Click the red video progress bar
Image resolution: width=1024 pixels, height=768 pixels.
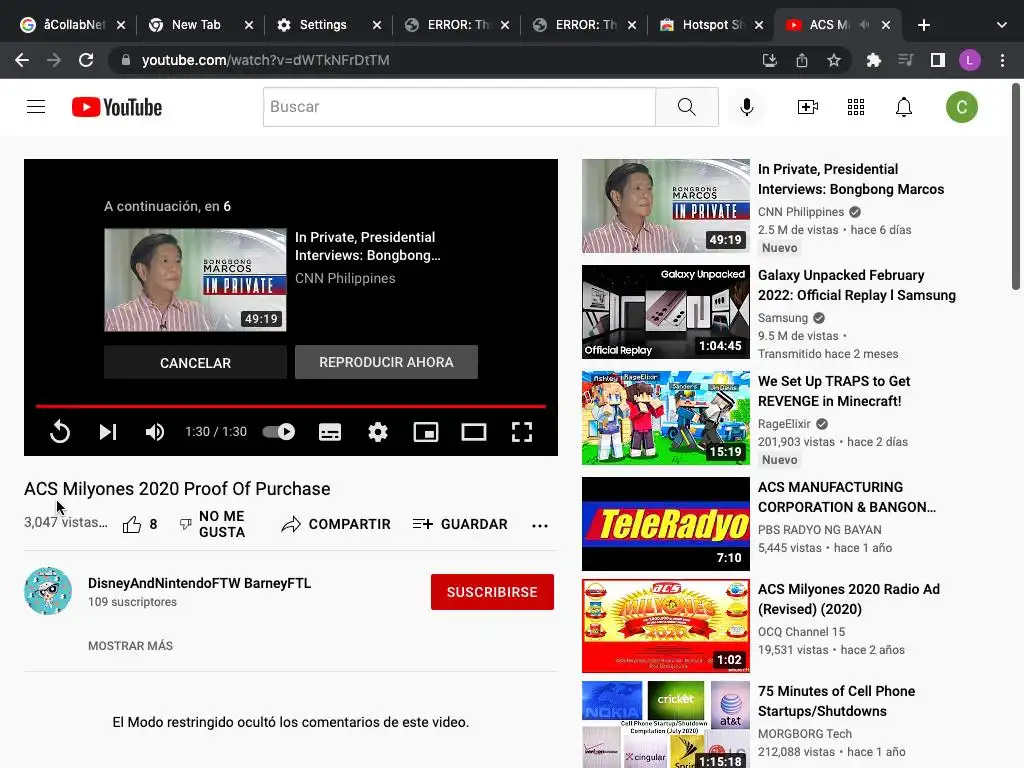pos(291,406)
